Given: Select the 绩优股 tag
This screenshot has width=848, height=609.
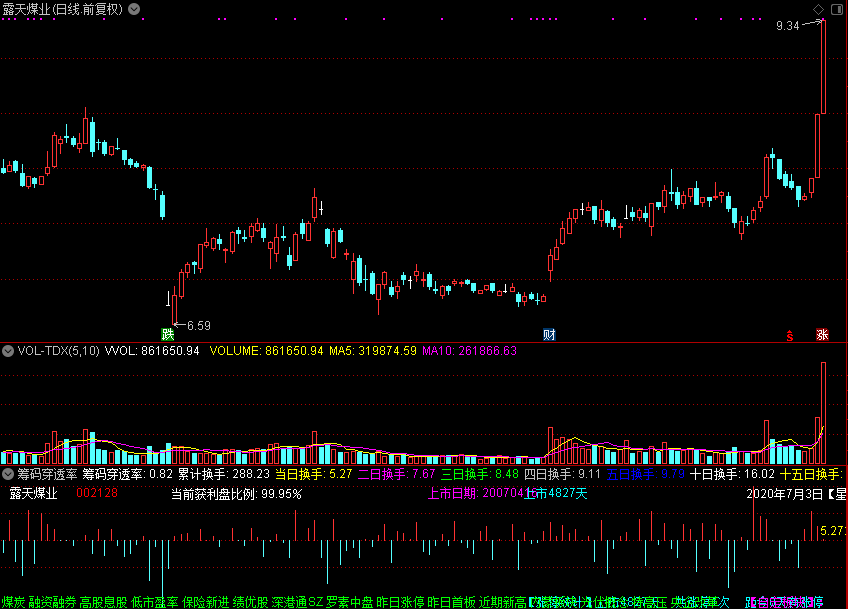Looking at the screenshot, I should point(250,602).
